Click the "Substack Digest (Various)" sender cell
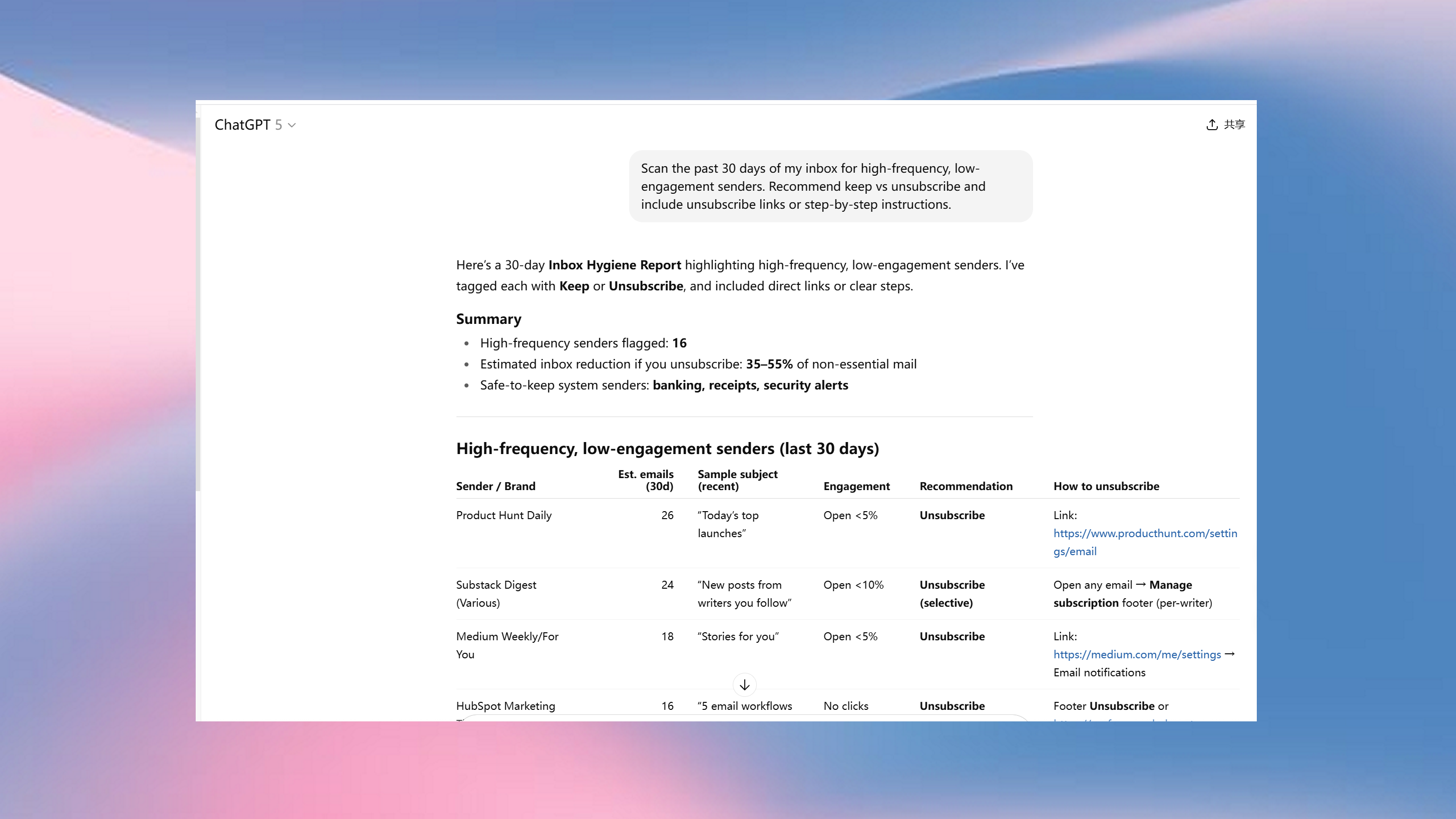 coord(496,594)
